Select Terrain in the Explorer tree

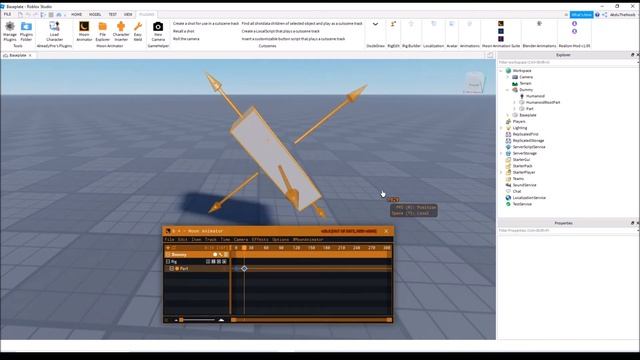(x=525, y=83)
